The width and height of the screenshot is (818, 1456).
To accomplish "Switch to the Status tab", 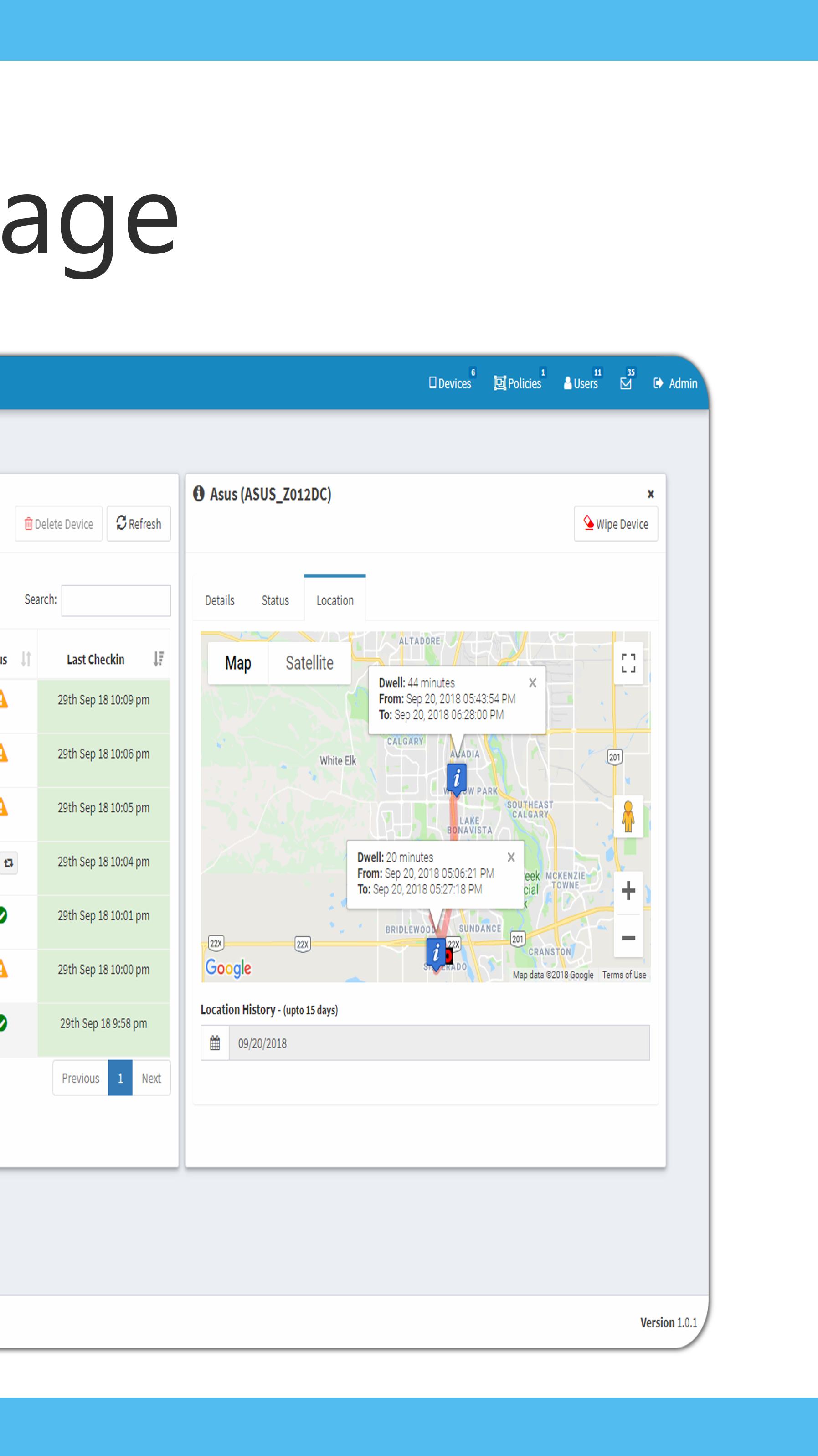I will pyautogui.click(x=275, y=600).
